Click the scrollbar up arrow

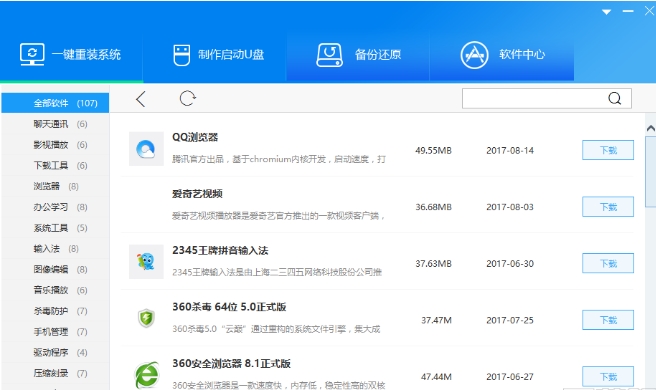click(651, 128)
